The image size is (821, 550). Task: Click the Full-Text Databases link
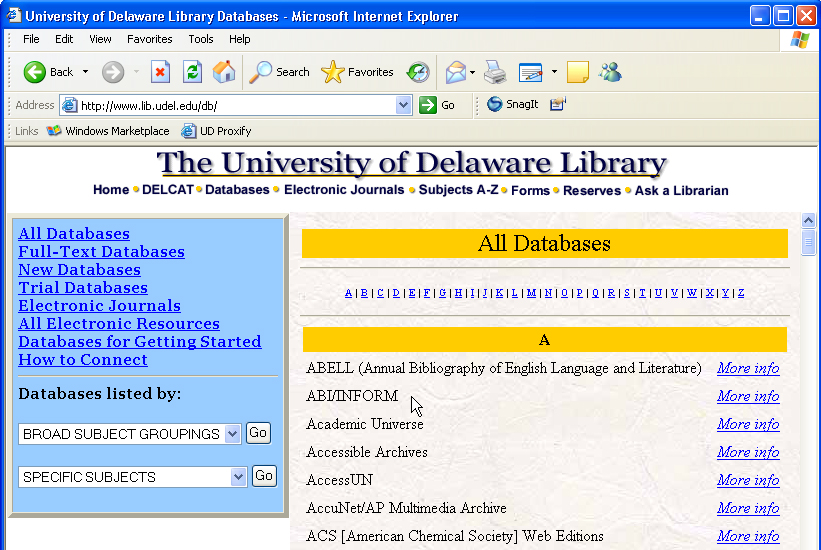click(x=101, y=252)
